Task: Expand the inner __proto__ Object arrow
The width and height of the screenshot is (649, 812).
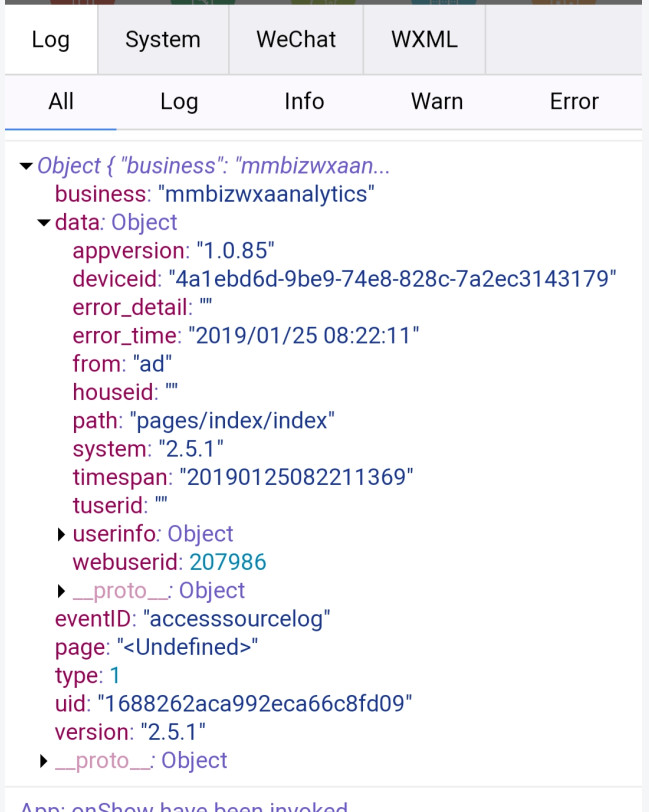Action: [x=61, y=591]
